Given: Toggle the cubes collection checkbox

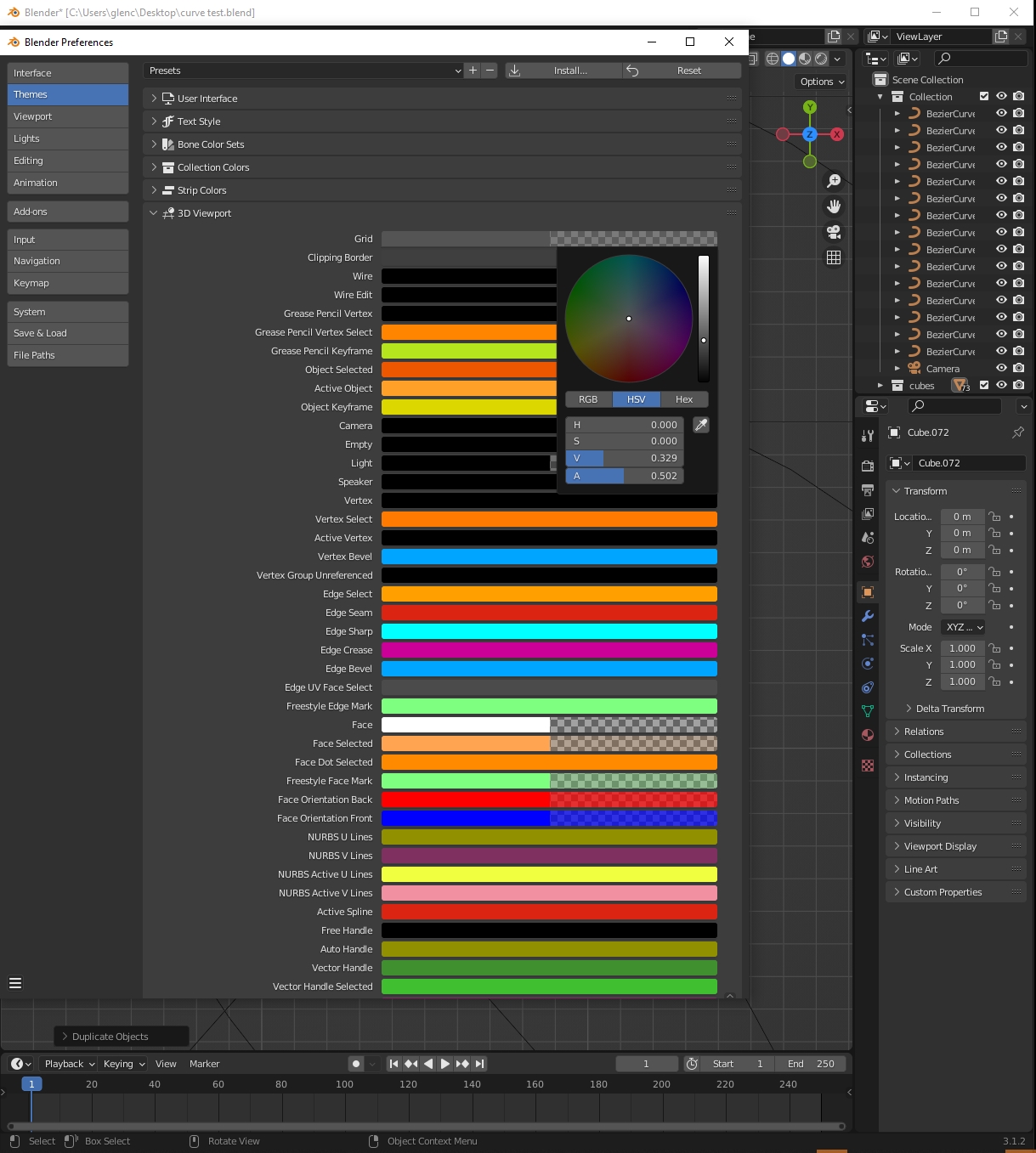Looking at the screenshot, I should pyautogui.click(x=984, y=386).
